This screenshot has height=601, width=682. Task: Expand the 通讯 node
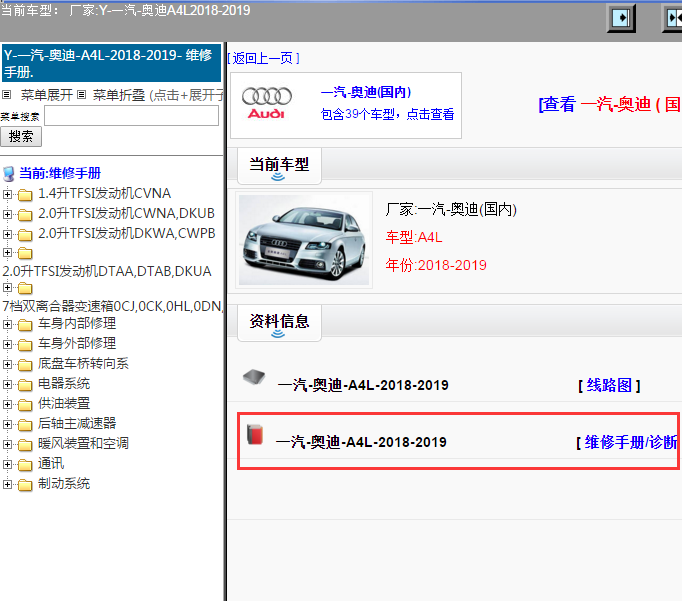tap(7, 464)
